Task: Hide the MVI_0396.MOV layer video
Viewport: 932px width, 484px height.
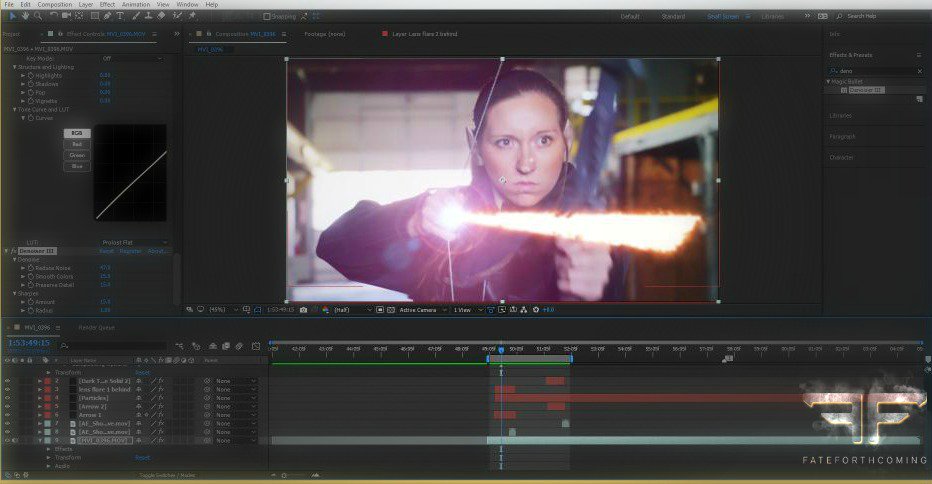Action: pyautogui.click(x=8, y=441)
